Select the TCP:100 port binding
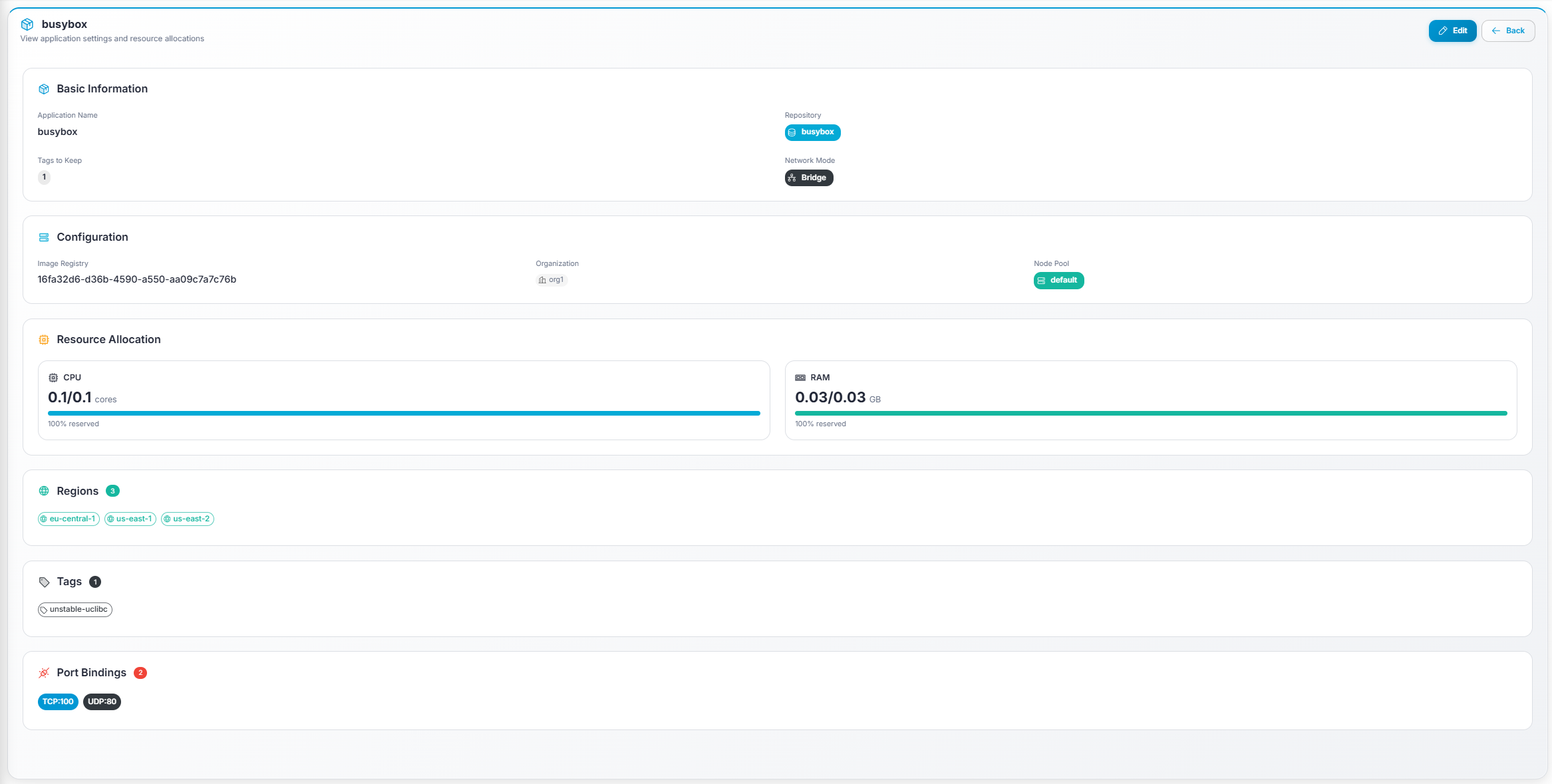1552x784 pixels. coord(58,702)
